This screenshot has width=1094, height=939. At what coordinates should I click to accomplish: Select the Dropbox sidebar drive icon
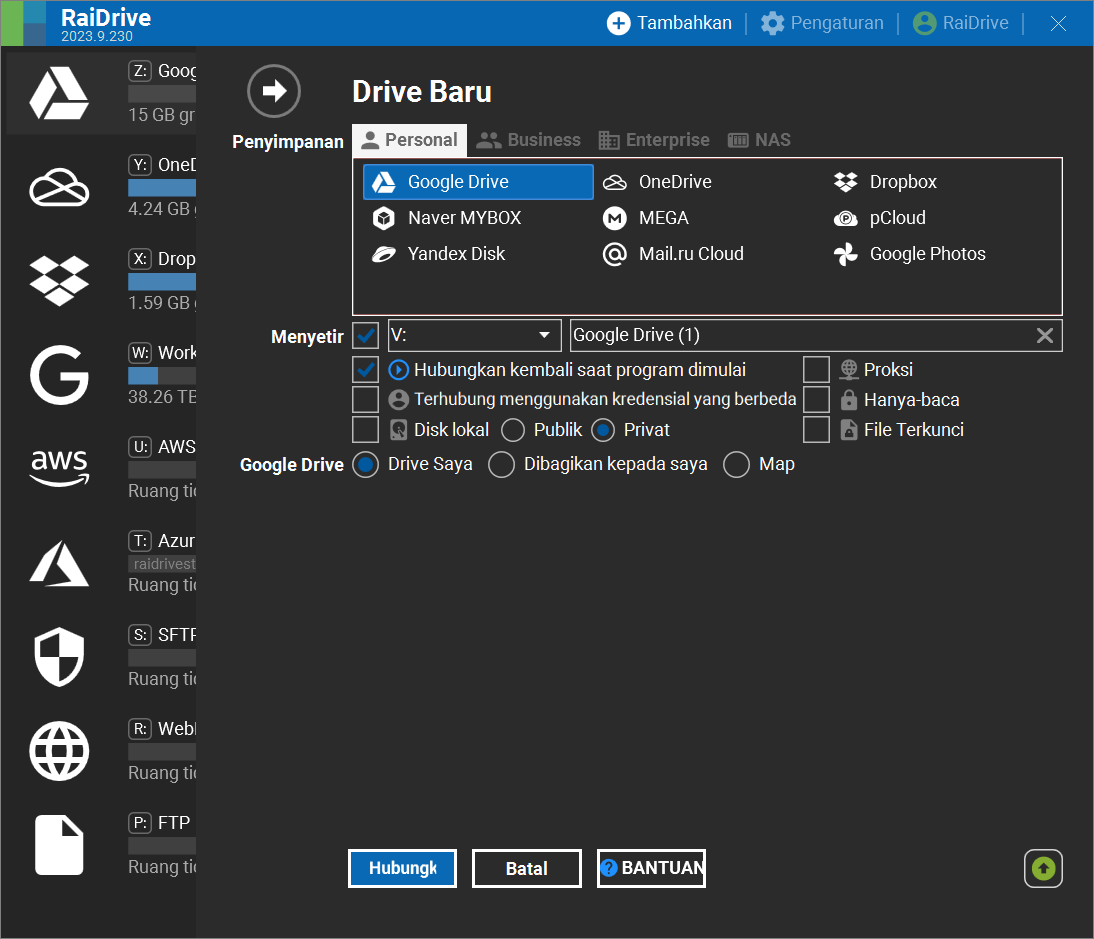coord(59,281)
